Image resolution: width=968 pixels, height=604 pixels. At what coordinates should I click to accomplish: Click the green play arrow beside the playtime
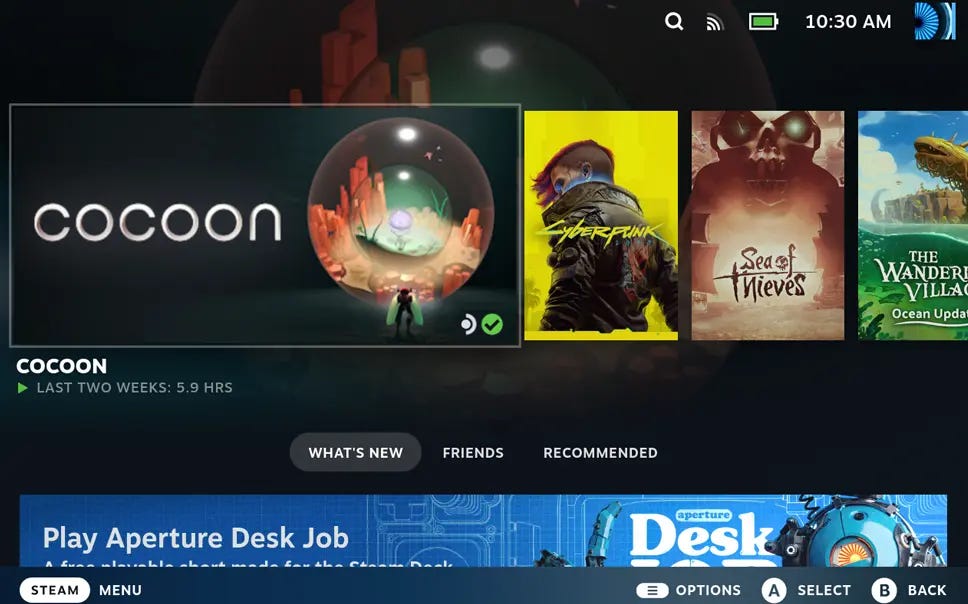20,388
